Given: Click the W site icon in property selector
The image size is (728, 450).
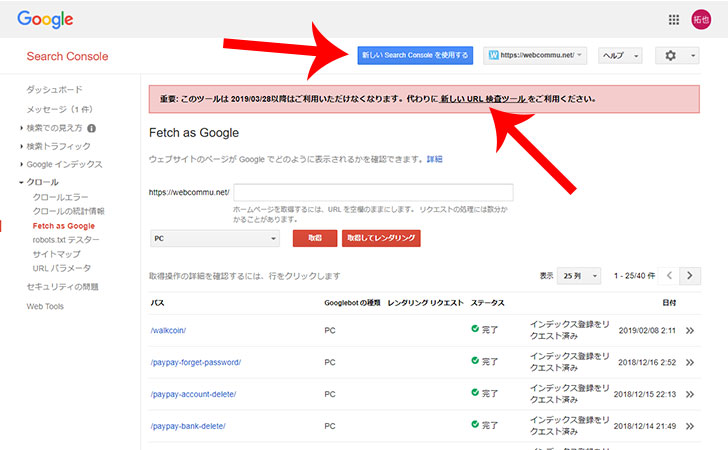Looking at the screenshot, I should [x=494, y=55].
